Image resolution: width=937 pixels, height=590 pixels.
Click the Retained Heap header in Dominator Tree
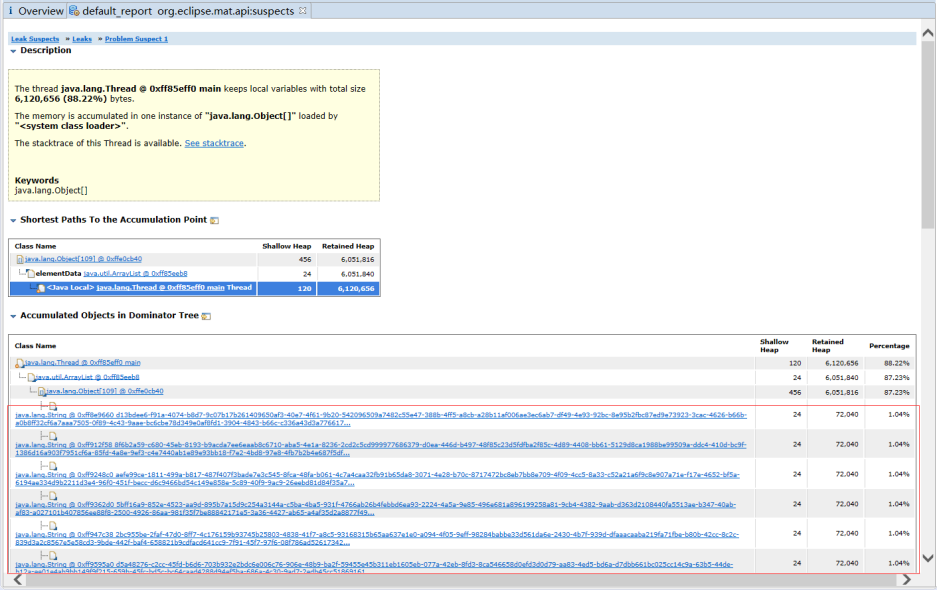point(828,346)
